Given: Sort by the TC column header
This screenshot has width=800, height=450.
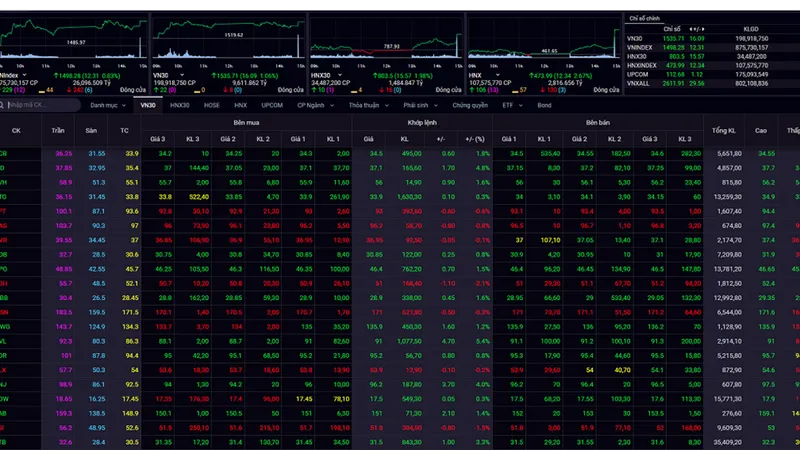Looking at the screenshot, I should tap(124, 131).
